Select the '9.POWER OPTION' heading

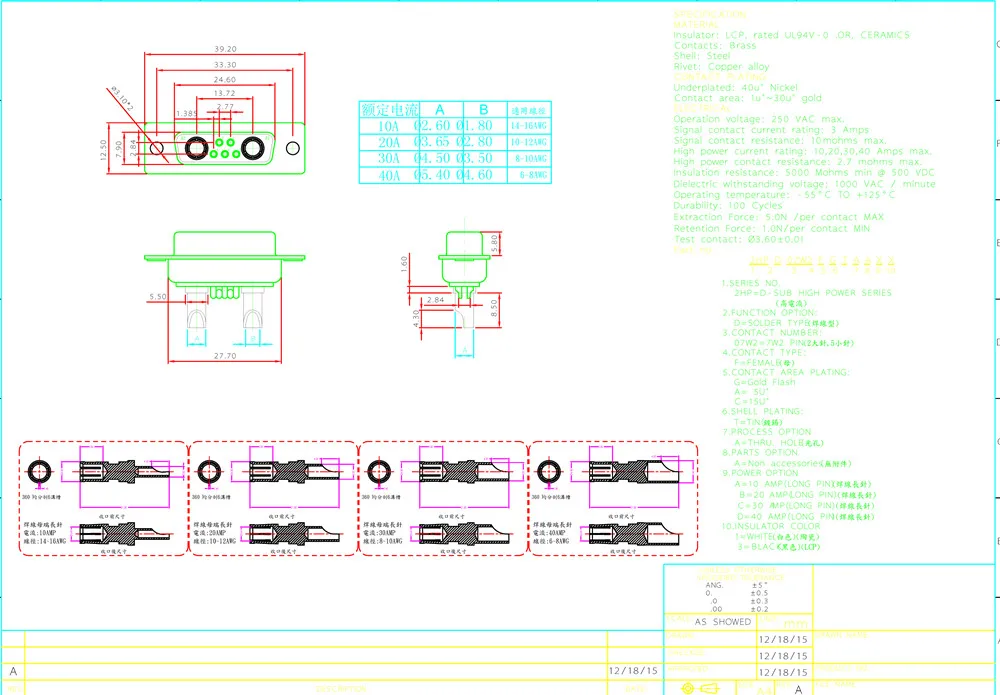click(760, 473)
